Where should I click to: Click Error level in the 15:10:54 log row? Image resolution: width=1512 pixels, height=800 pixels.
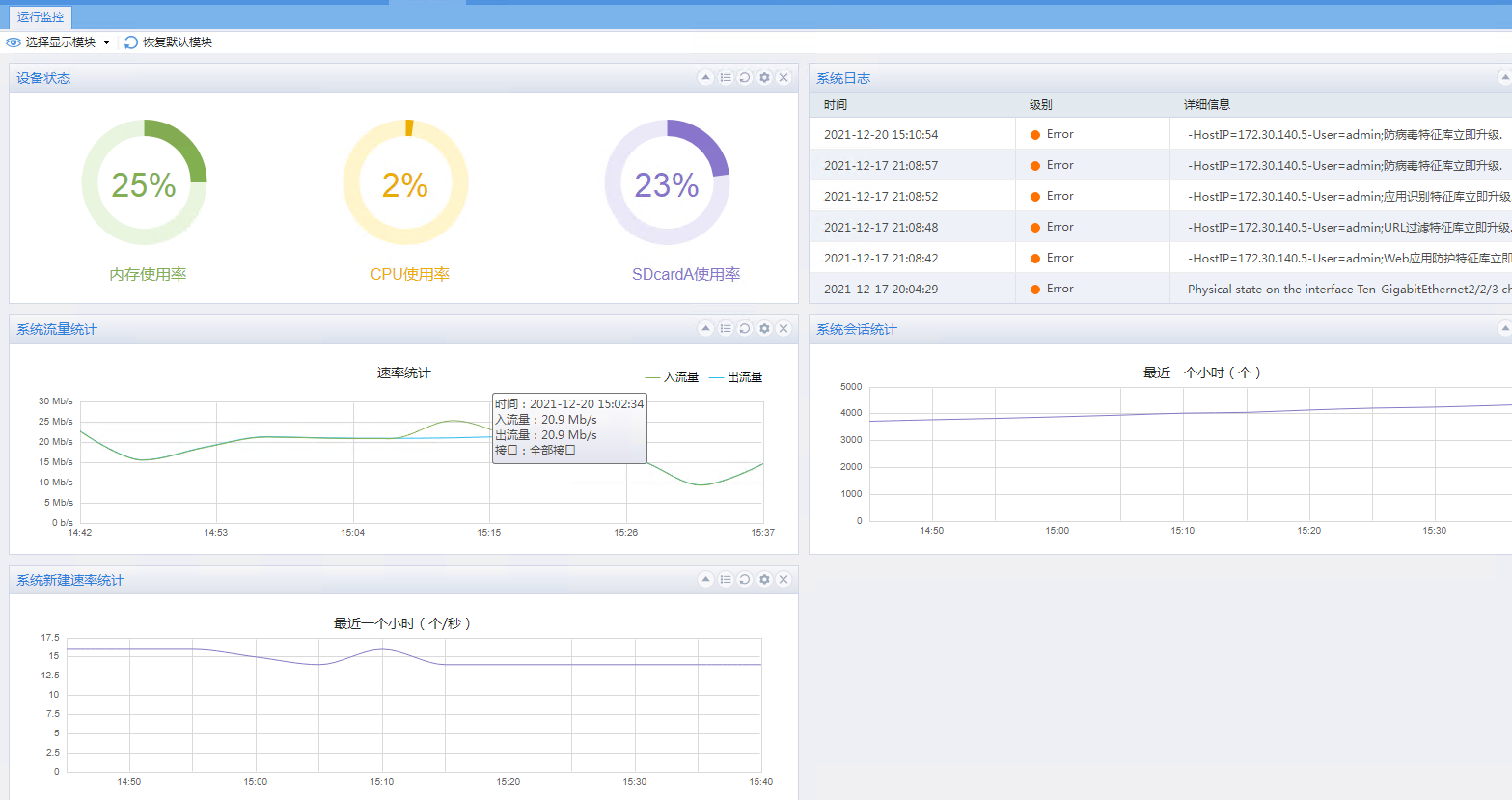[1052, 135]
